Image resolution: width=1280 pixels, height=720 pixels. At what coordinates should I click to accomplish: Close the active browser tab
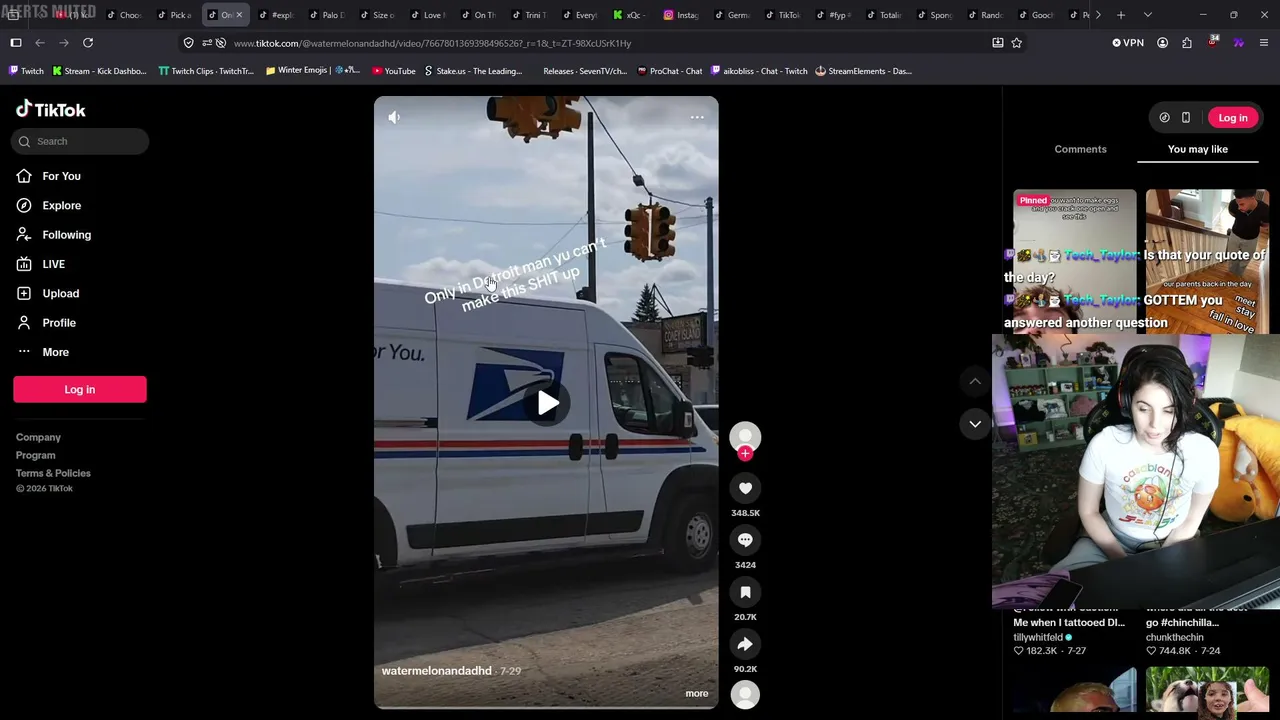coord(239,15)
